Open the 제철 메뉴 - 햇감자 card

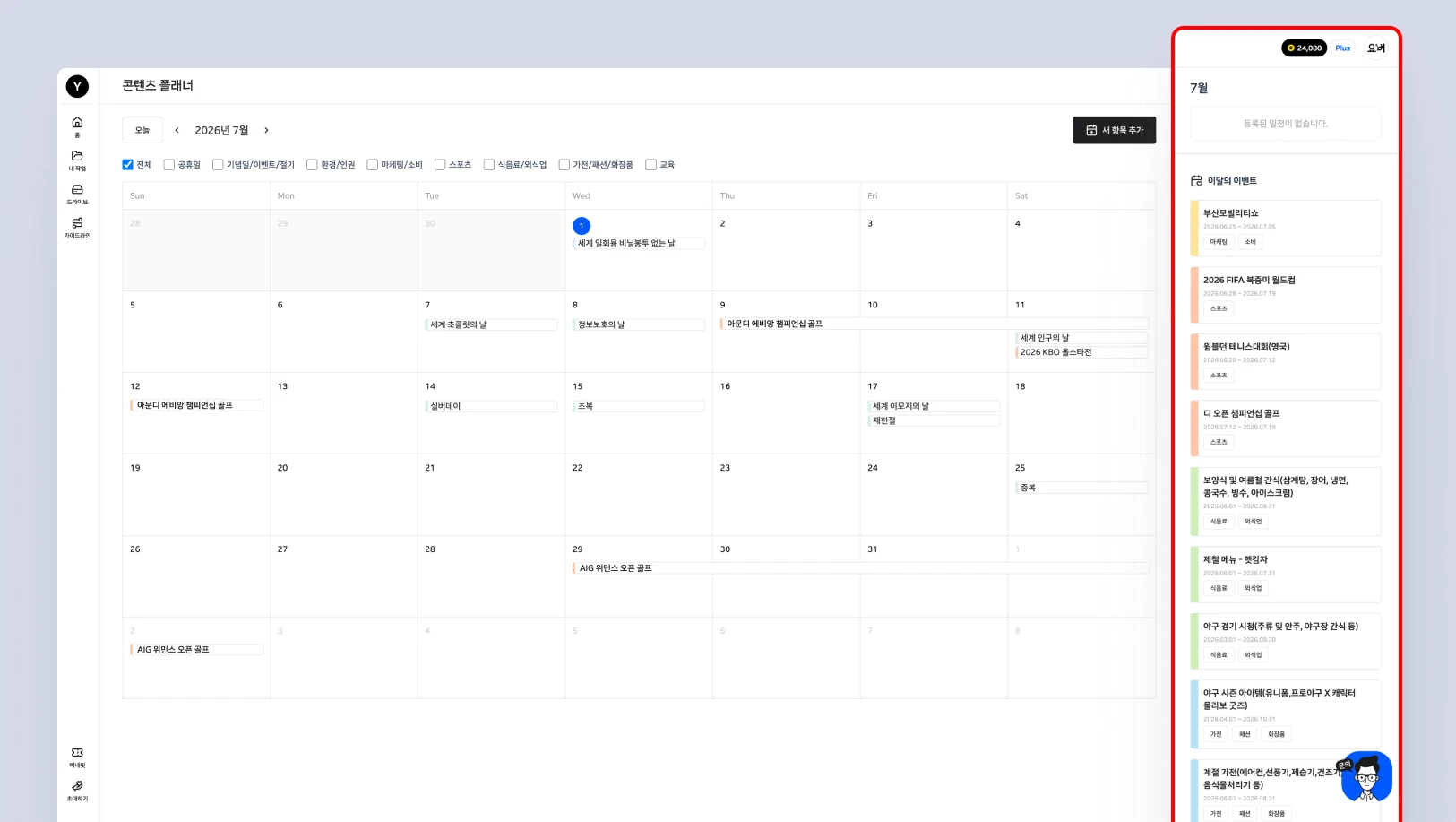coord(1285,575)
